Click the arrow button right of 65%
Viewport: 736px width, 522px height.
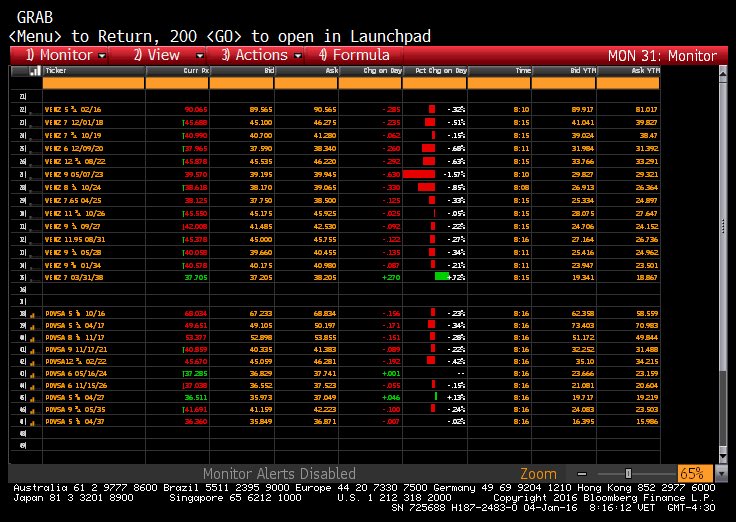(x=721, y=473)
